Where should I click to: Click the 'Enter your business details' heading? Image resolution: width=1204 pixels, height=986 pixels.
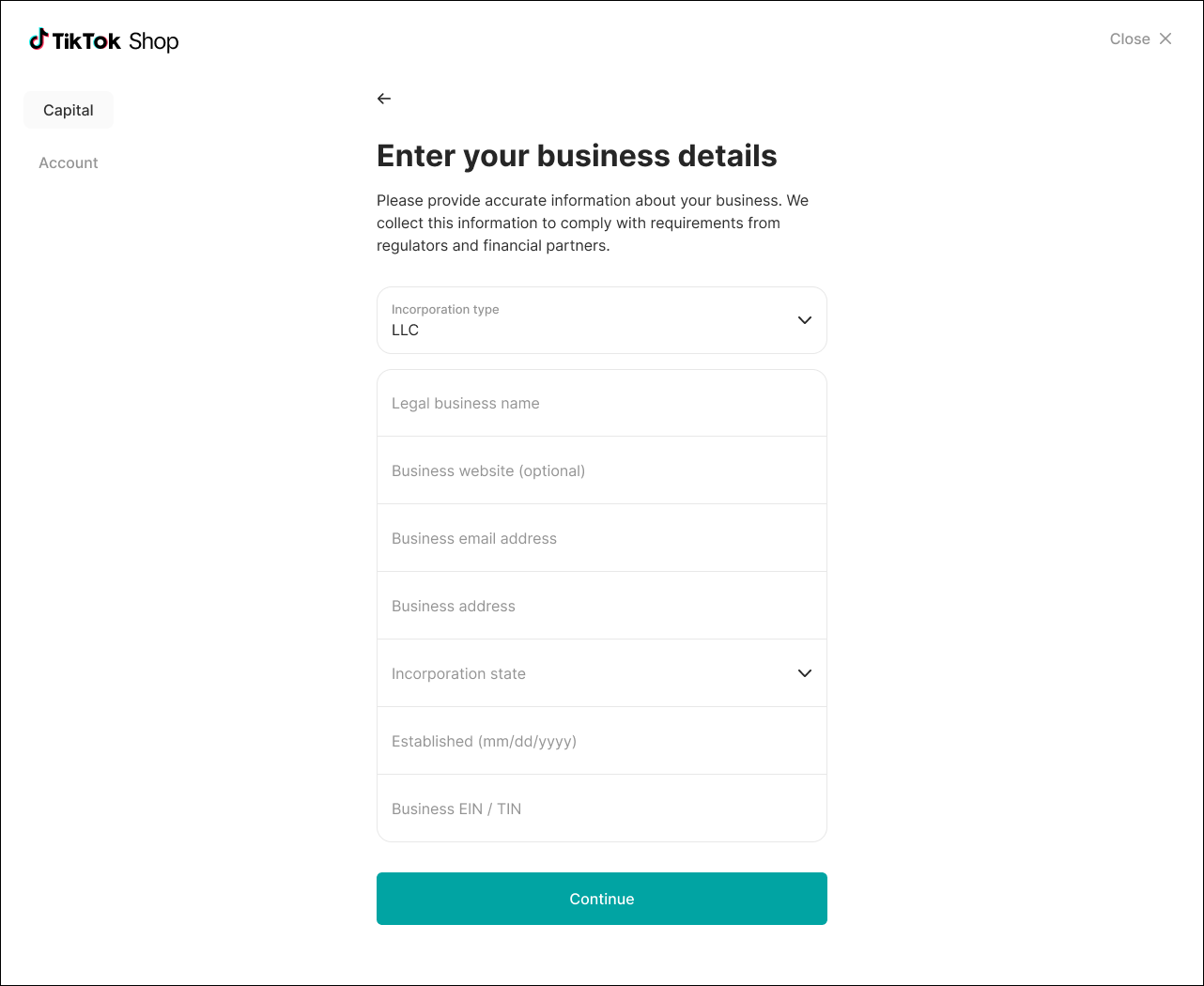pos(577,156)
